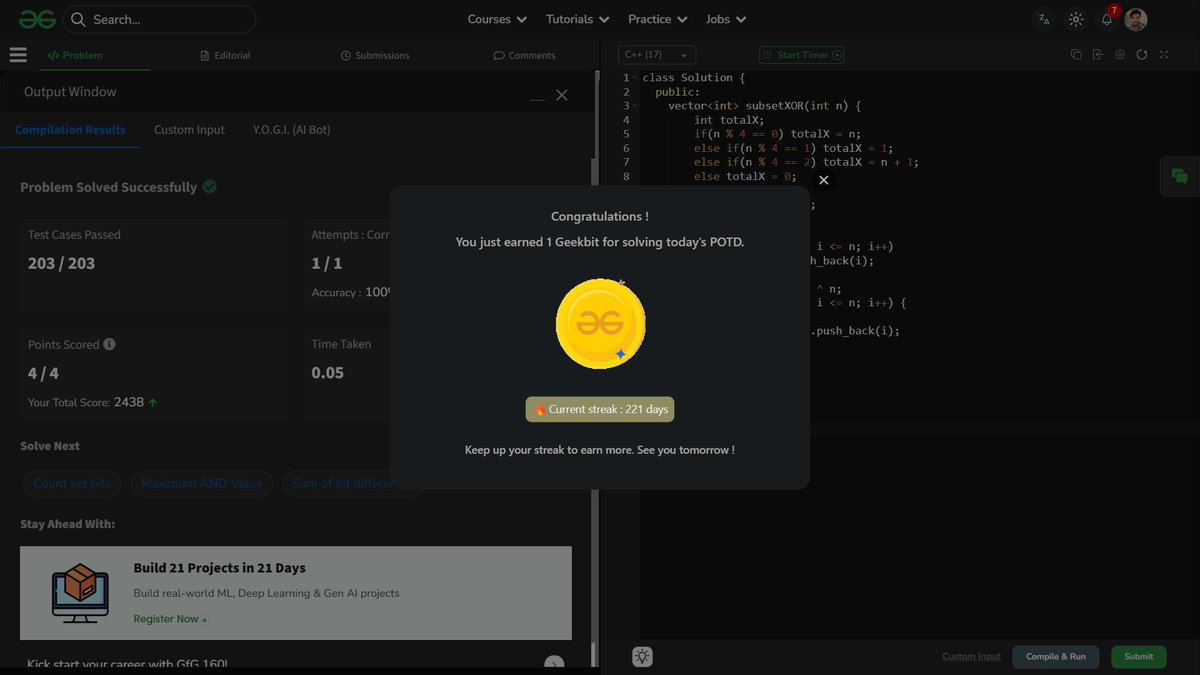Screen dimensions: 1200x675
Task: Click Problem Solved Successfully text
Action: [x=108, y=187]
